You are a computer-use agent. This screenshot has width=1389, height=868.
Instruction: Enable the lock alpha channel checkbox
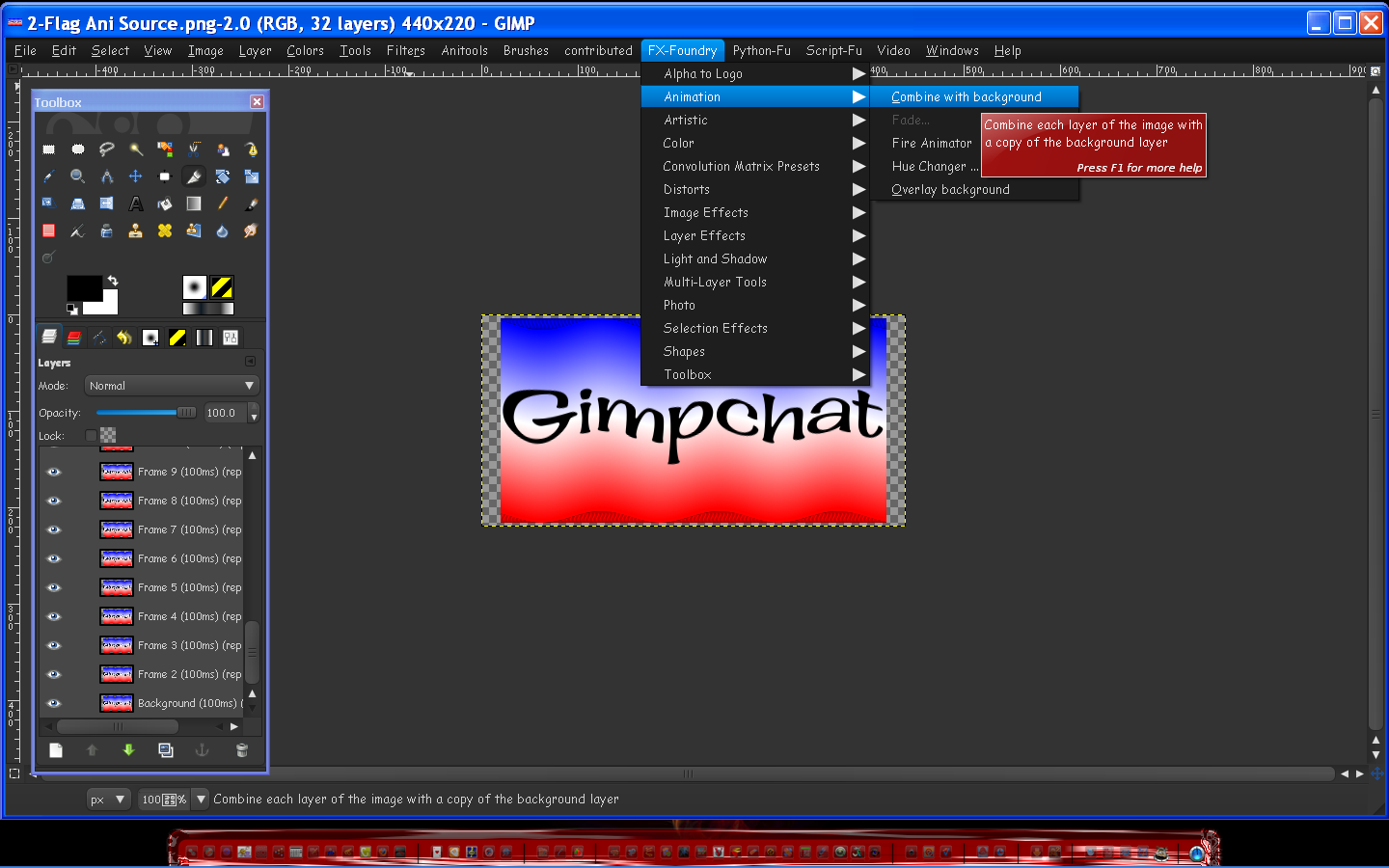pyautogui.click(x=91, y=436)
